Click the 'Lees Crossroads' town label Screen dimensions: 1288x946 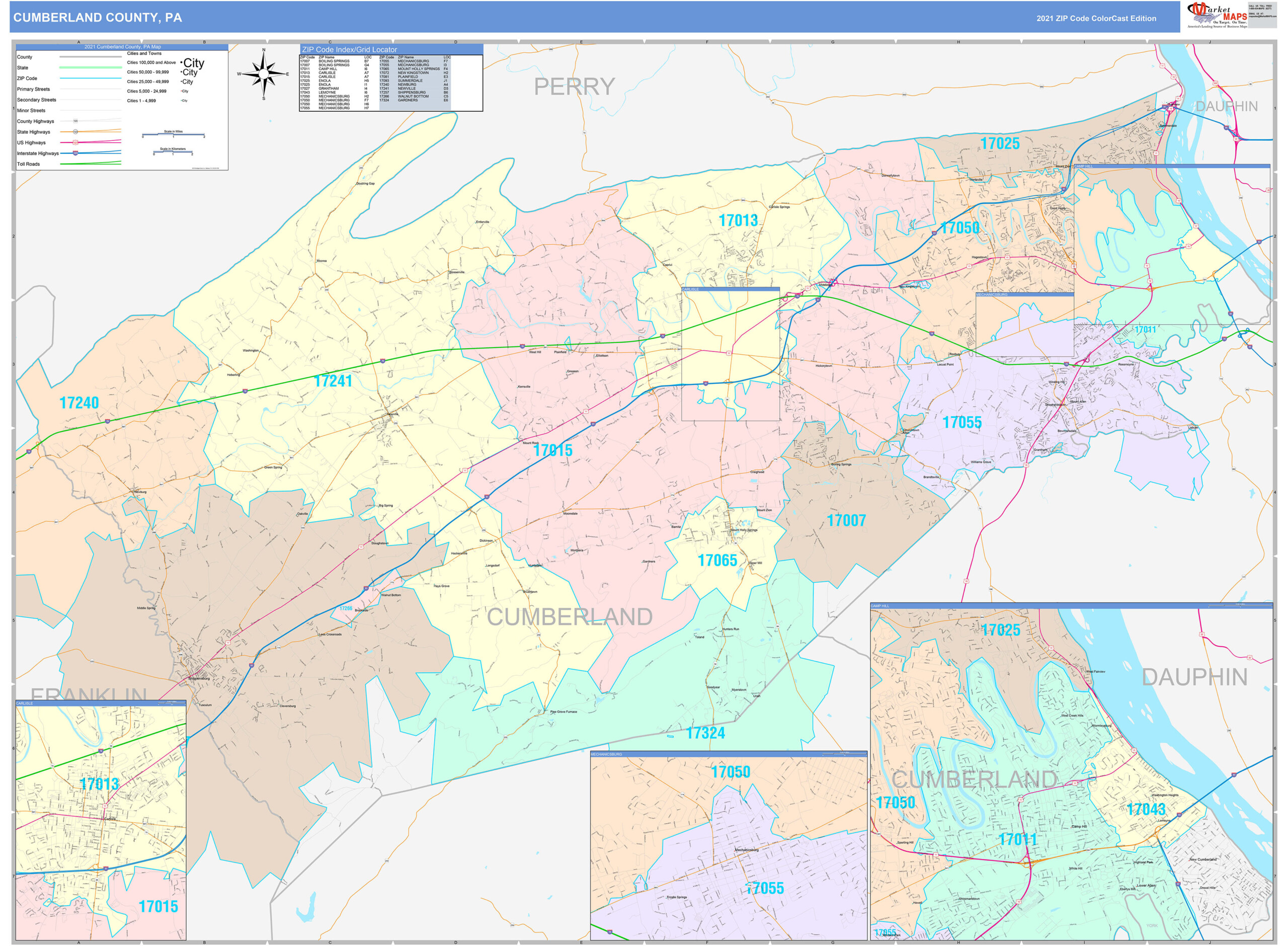(x=330, y=635)
